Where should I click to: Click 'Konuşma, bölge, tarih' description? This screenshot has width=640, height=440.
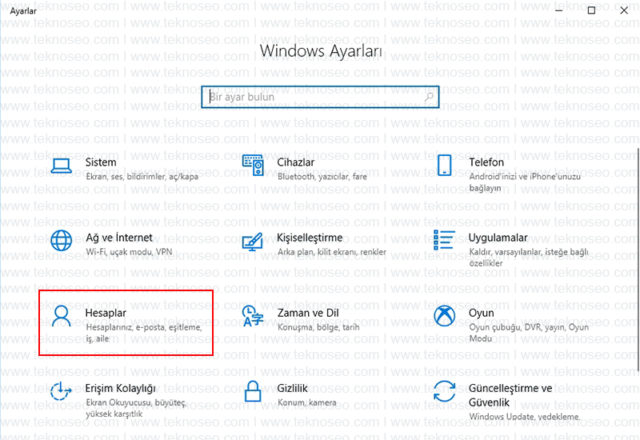318,327
